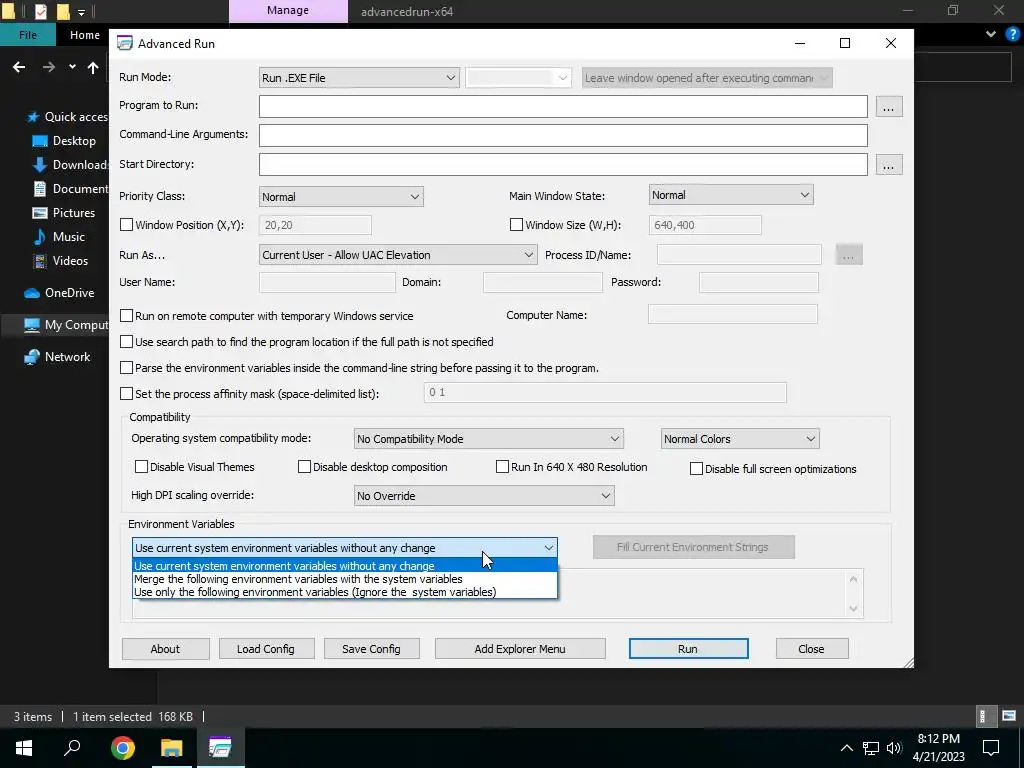Screen dimensions: 1024x768
Task: Open OS compatibility mode dropdown
Action: click(488, 439)
